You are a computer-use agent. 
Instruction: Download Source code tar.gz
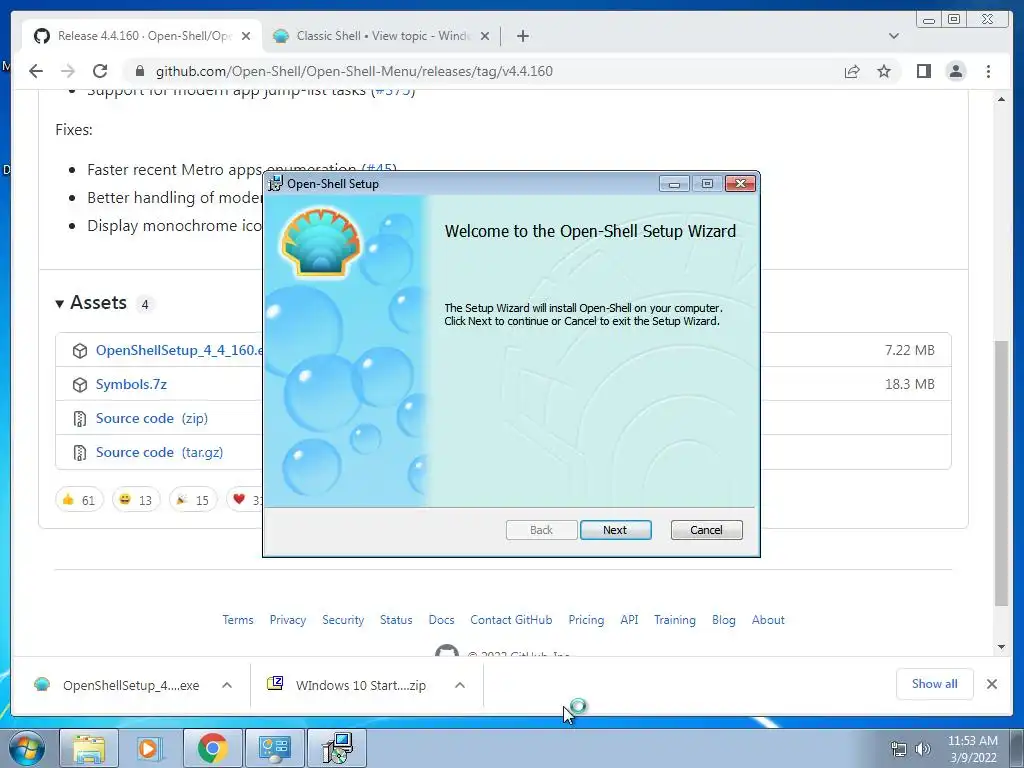tap(159, 452)
